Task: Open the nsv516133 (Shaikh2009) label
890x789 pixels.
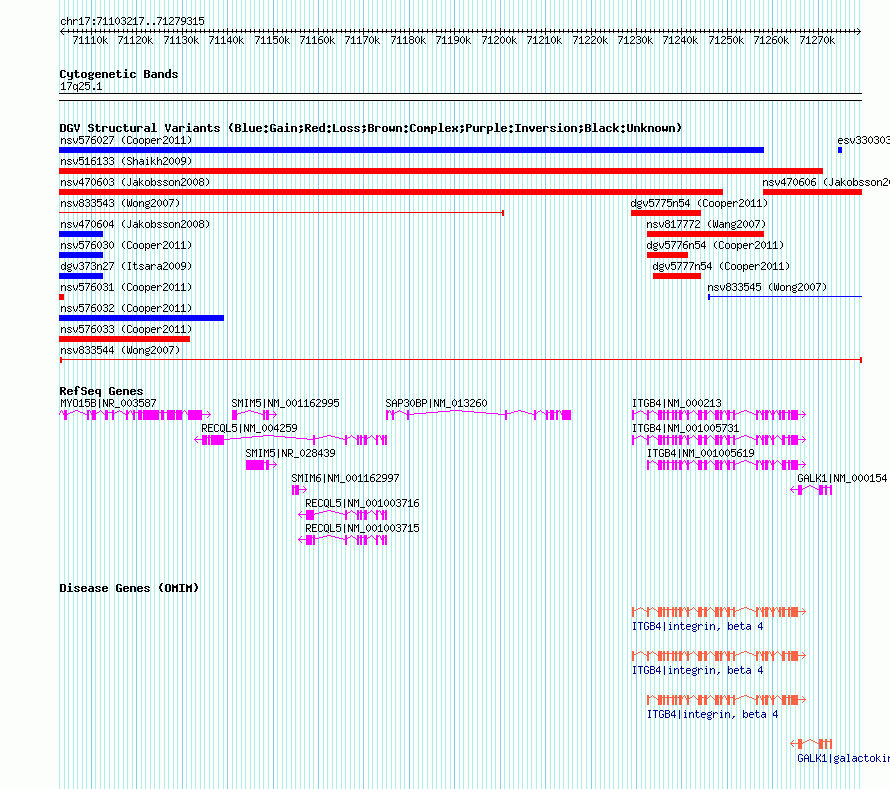Action: tap(126, 161)
